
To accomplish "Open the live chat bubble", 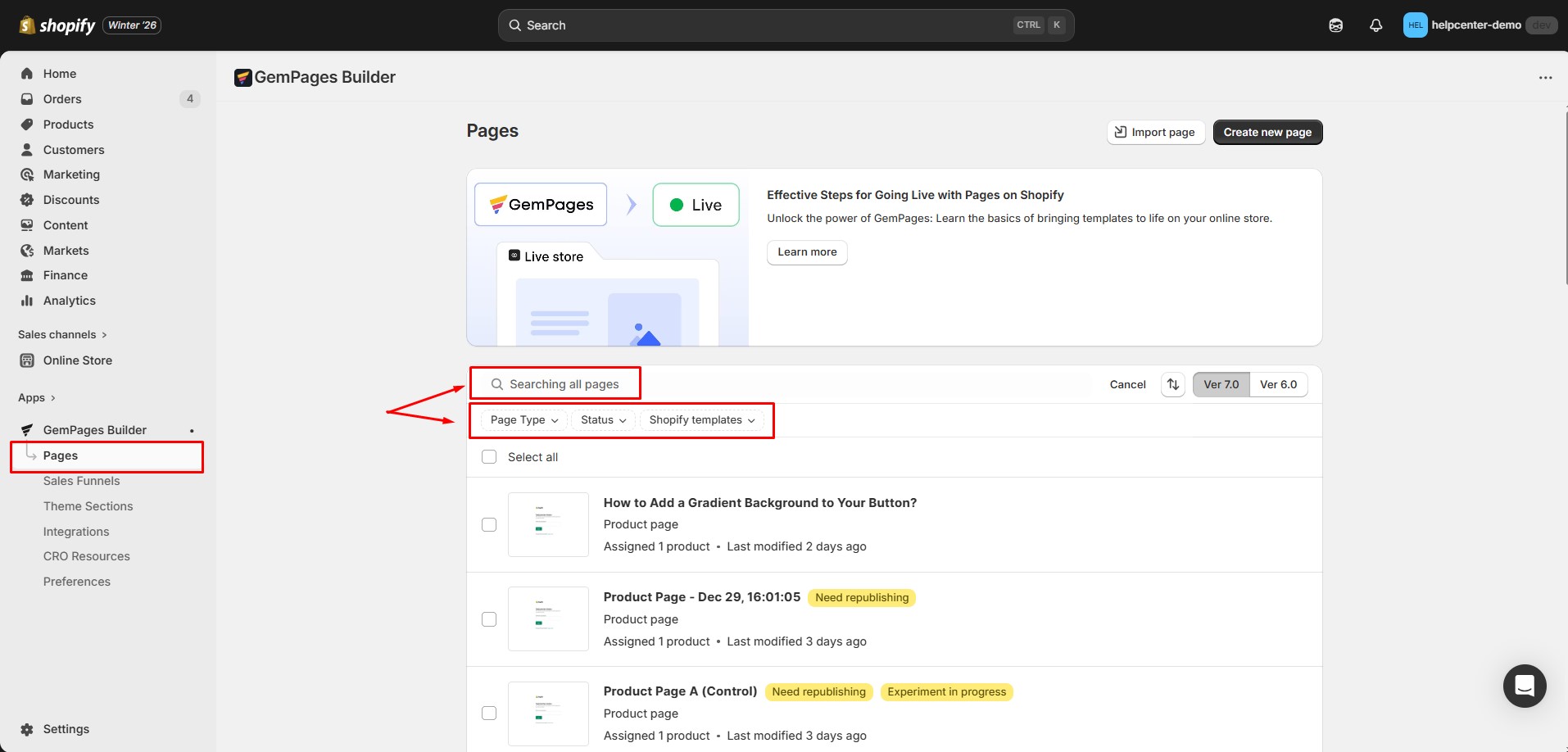I will coord(1524,686).
